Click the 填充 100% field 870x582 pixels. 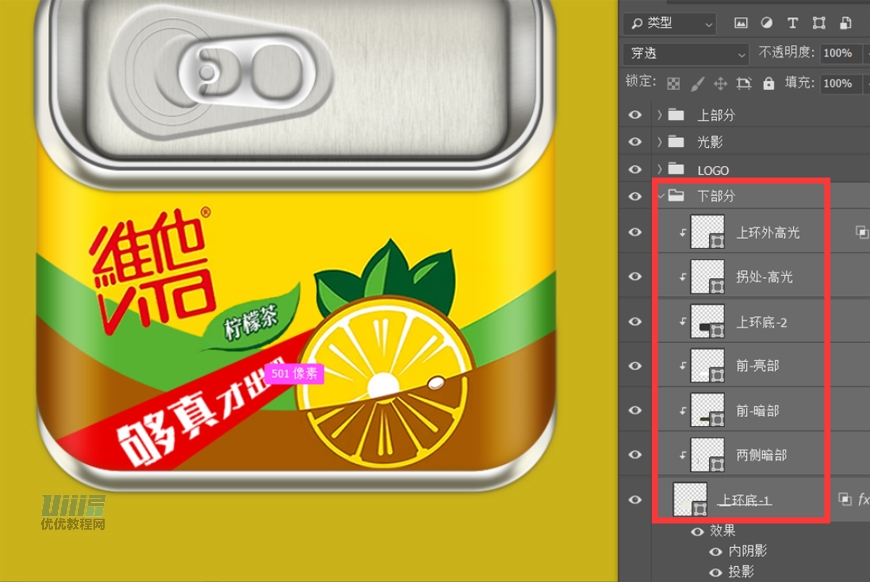(x=840, y=84)
